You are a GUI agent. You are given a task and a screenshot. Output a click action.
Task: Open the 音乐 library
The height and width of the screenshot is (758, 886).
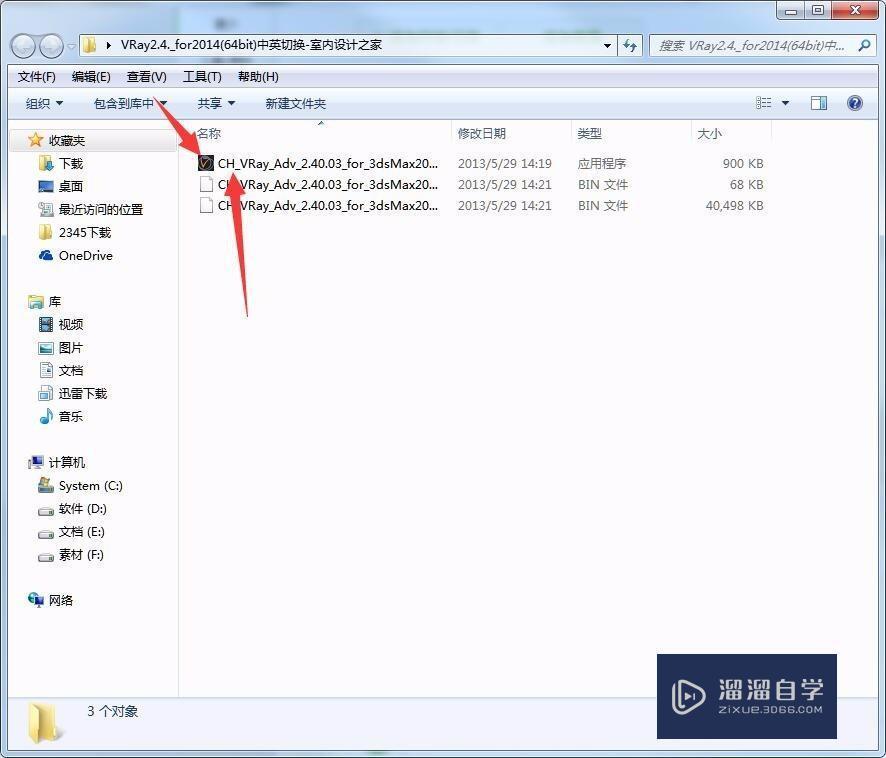71,417
